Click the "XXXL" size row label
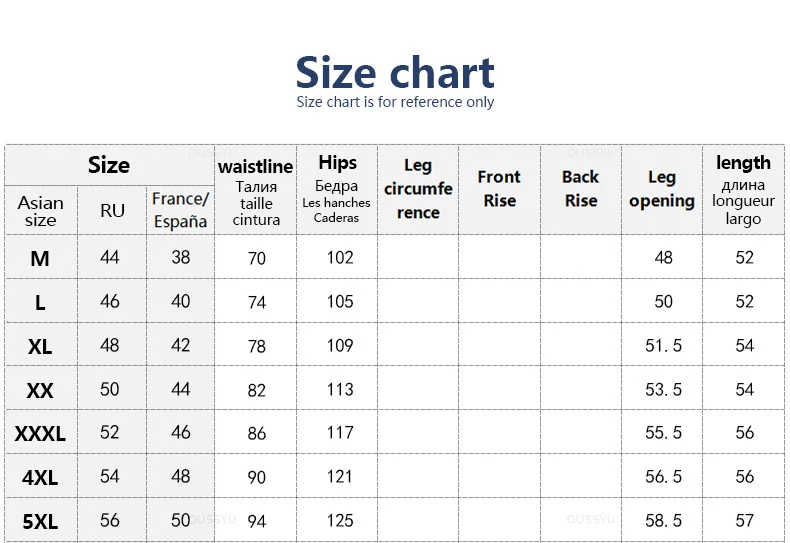The height and width of the screenshot is (543, 790). (x=40, y=434)
